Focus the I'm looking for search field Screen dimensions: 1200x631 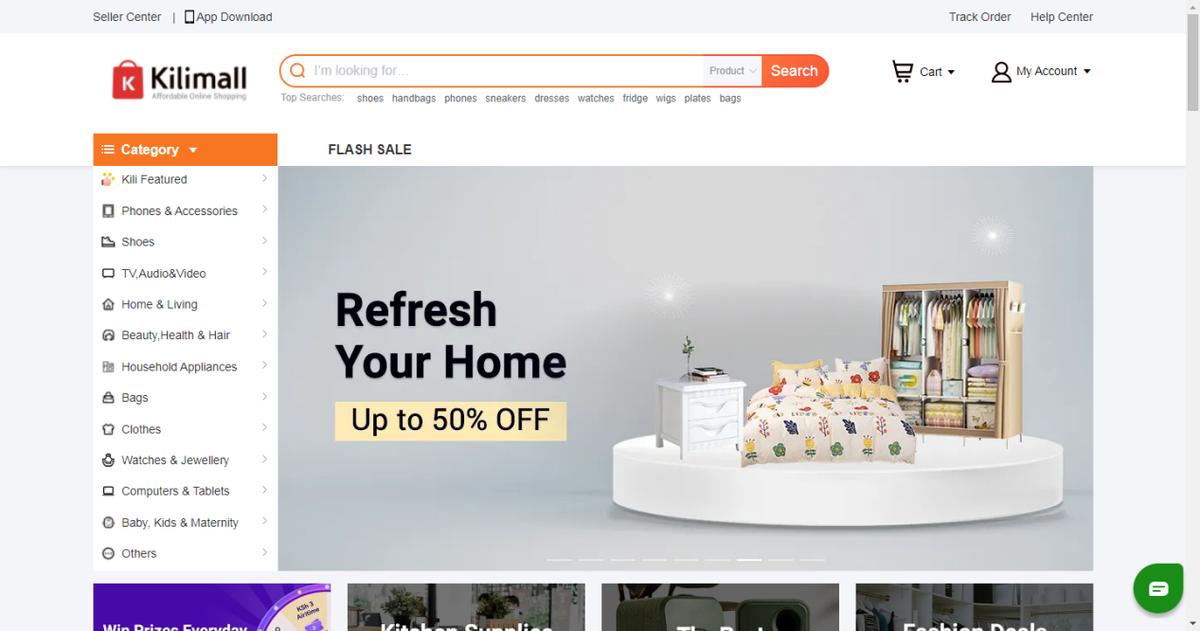(x=505, y=71)
